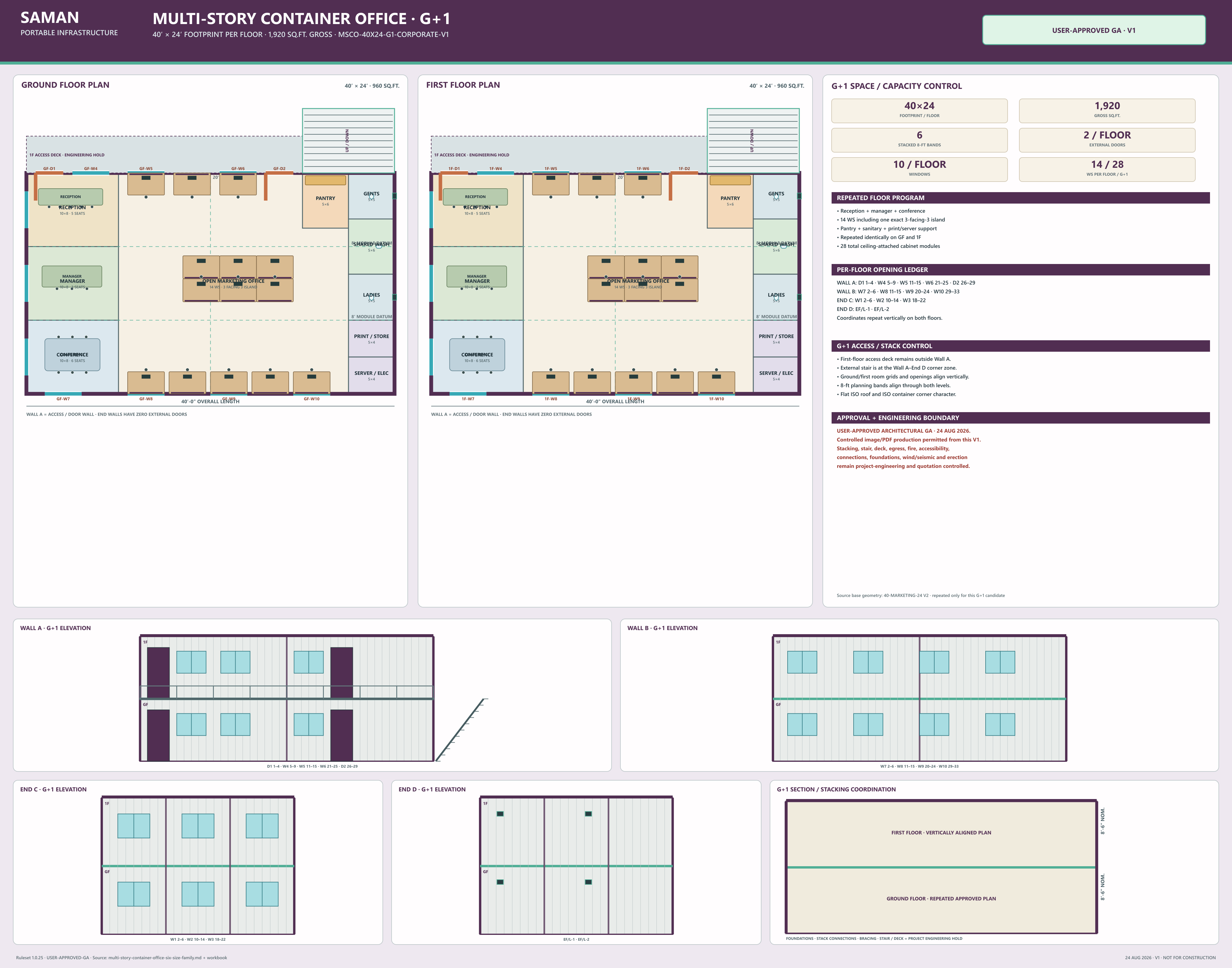Click the Ruleset 1.0.25 footer text
Screen dimensions: 1232x968
click(x=121, y=958)
